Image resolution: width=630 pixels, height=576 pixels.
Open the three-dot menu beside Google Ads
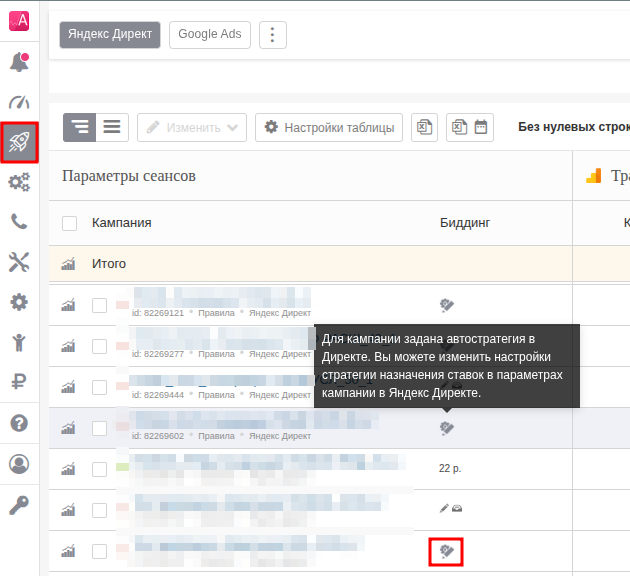273,34
